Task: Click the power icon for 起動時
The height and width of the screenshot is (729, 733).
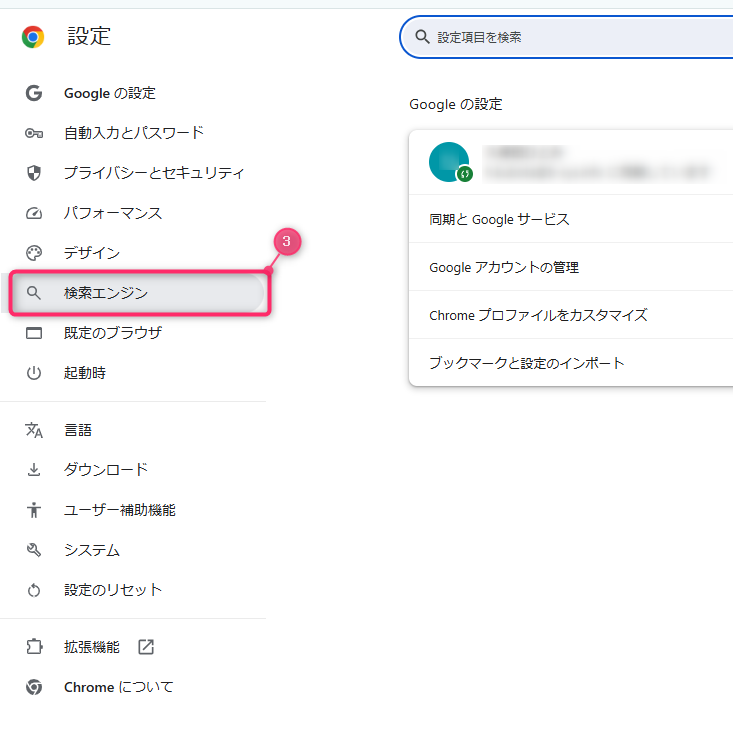Action: (x=34, y=373)
